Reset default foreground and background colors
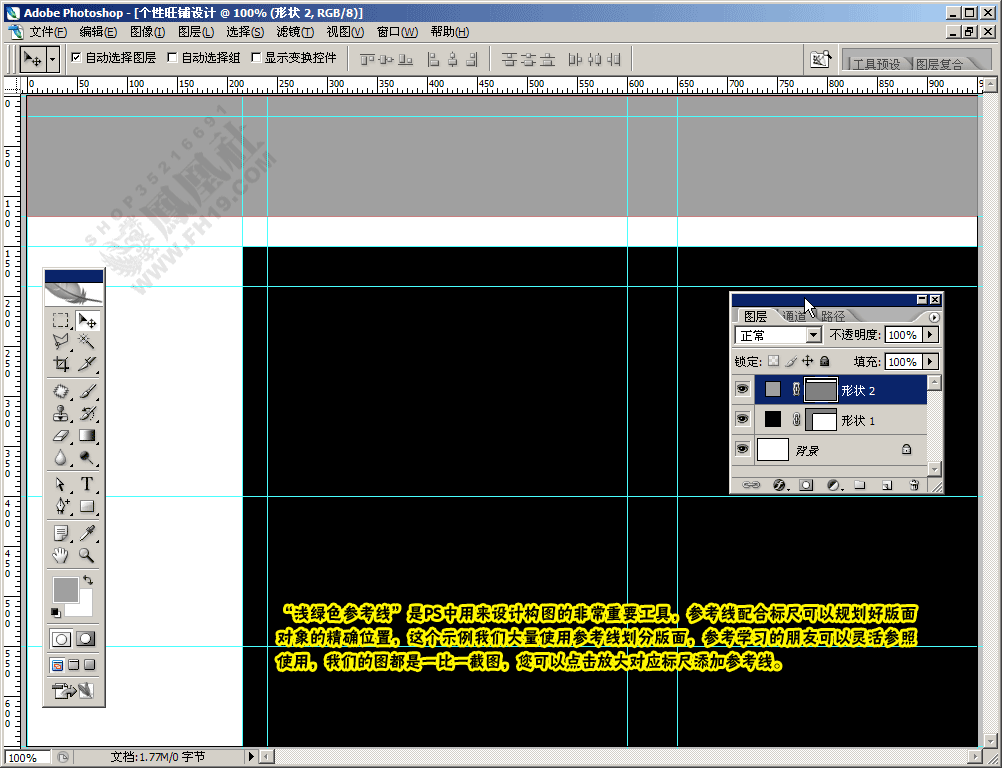The height and width of the screenshot is (768, 1002). pyautogui.click(x=56, y=613)
